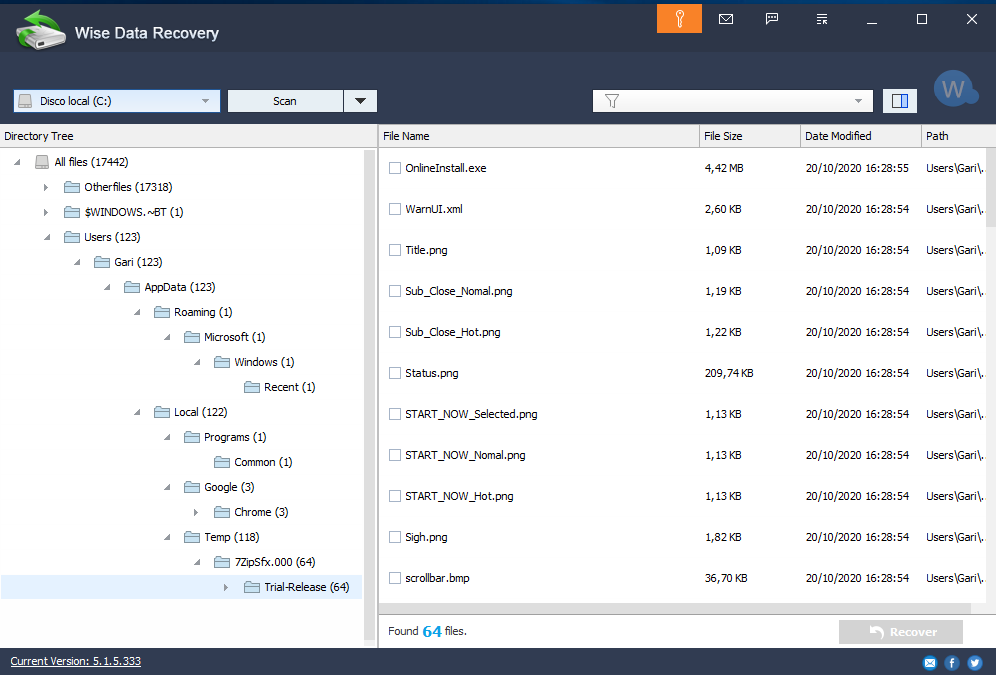The width and height of the screenshot is (996, 675).
Task: Click the round W user avatar icon
Action: coord(955,89)
